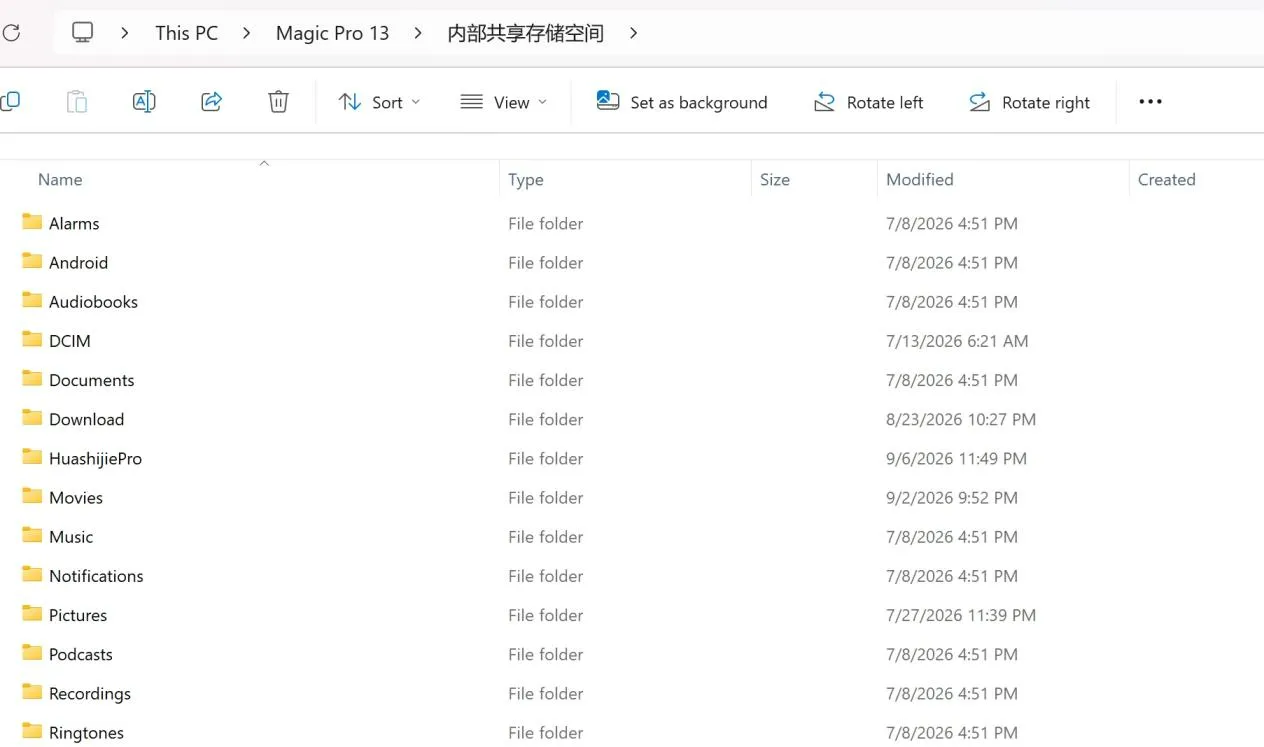Image resolution: width=1264 pixels, height=747 pixels.
Task: Click the 9/6/2026 11:49 PM modified date
Action: [x=956, y=459]
